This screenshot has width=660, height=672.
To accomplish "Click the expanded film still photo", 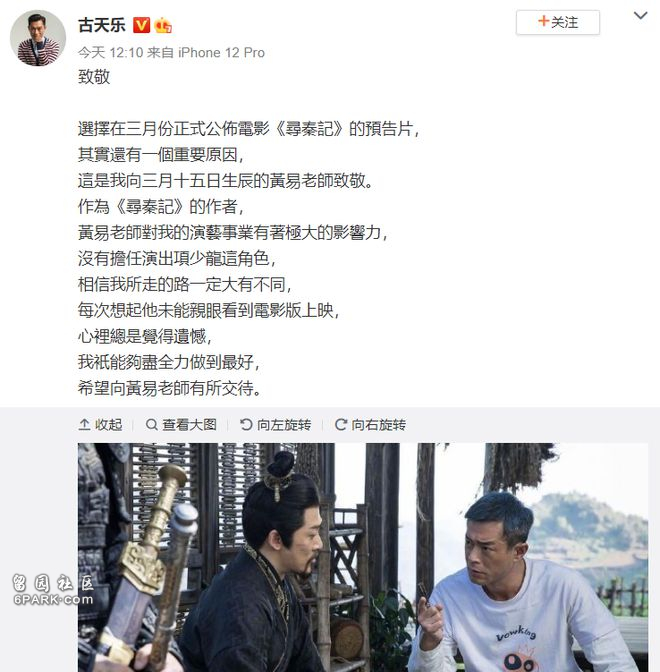I will pyautogui.click(x=363, y=557).
